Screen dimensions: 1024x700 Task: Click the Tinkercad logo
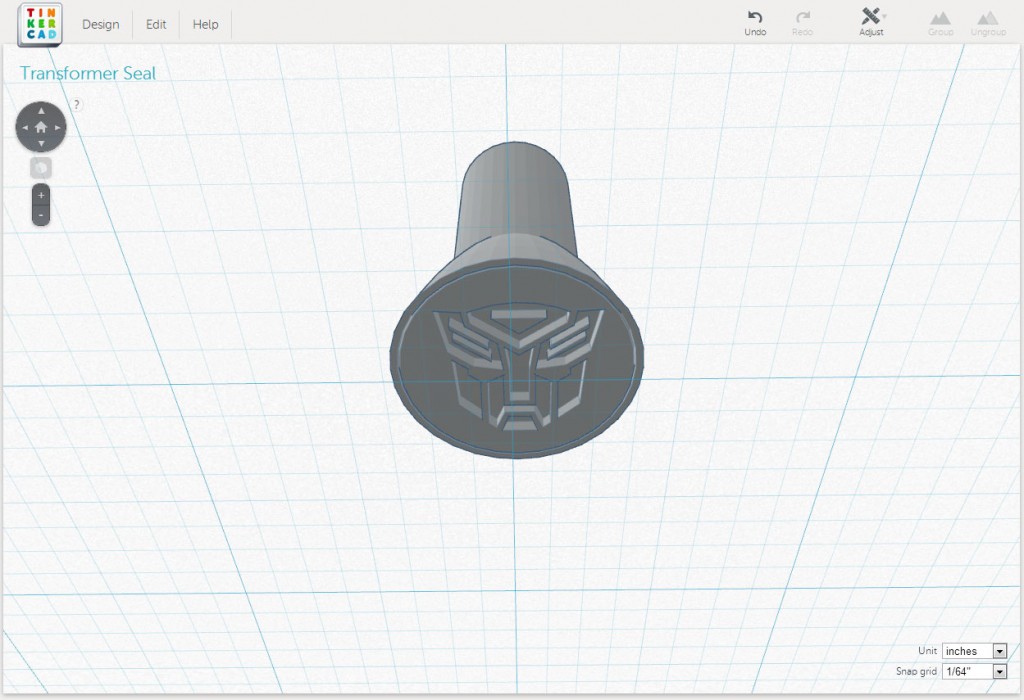(x=40, y=24)
